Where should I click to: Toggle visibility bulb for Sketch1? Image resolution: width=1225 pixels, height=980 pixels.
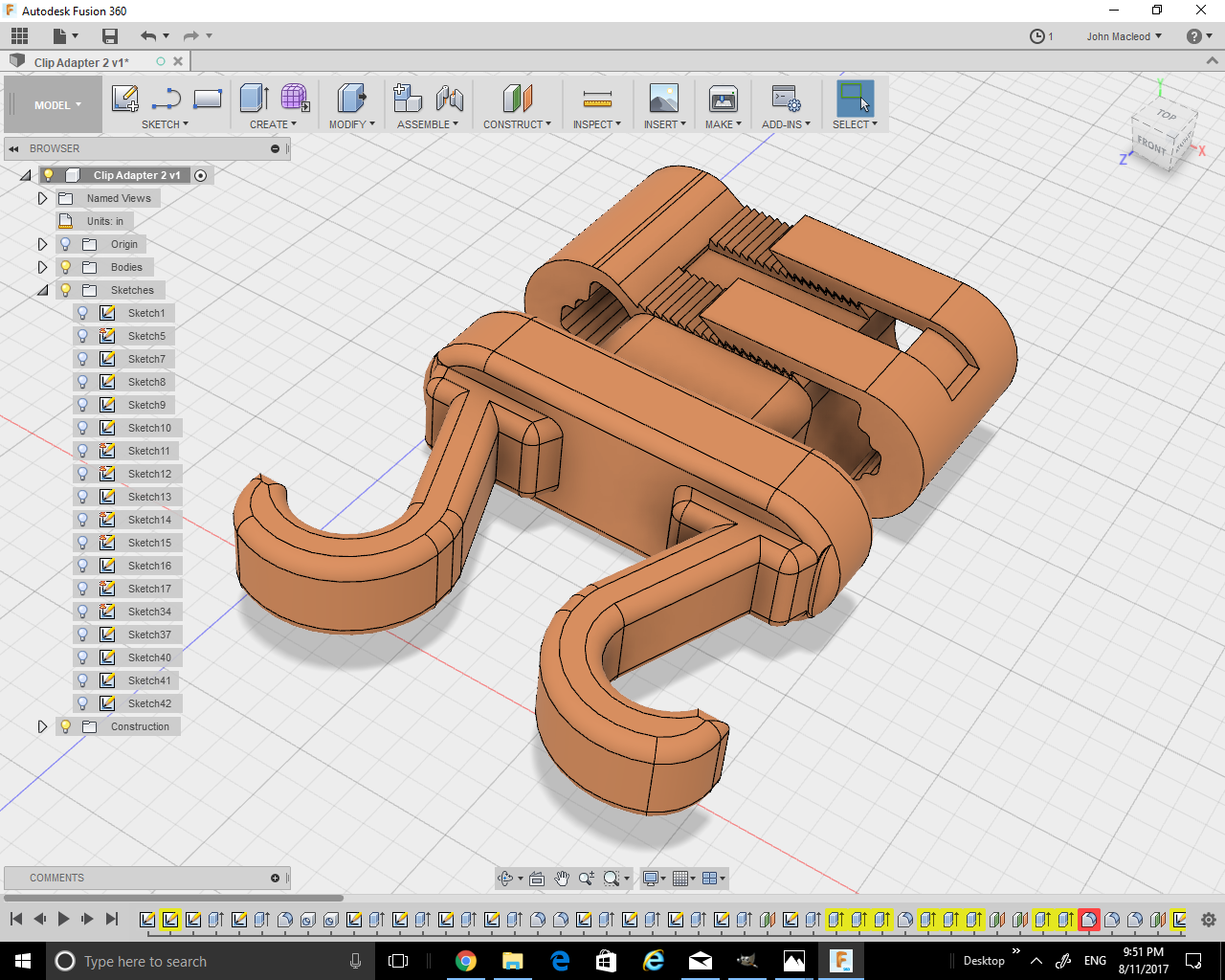(83, 313)
